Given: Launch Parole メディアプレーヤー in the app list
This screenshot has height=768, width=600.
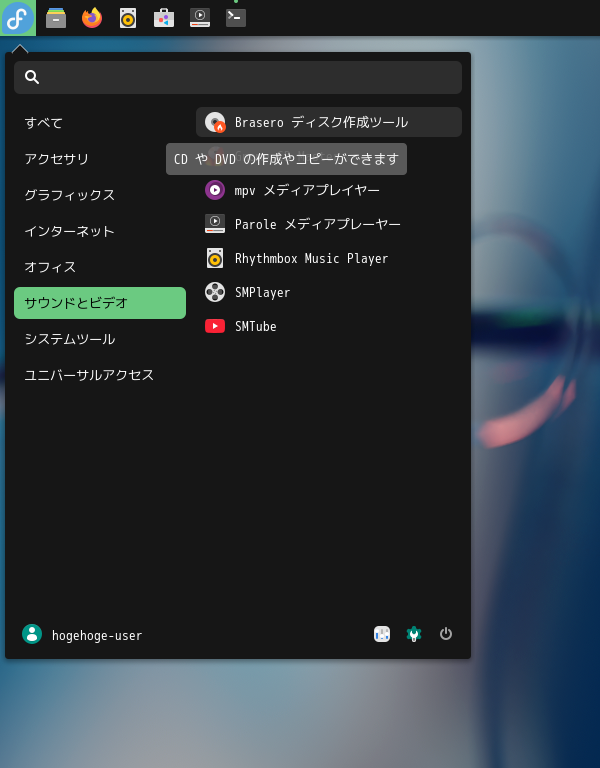Looking at the screenshot, I should pyautogui.click(x=329, y=224).
